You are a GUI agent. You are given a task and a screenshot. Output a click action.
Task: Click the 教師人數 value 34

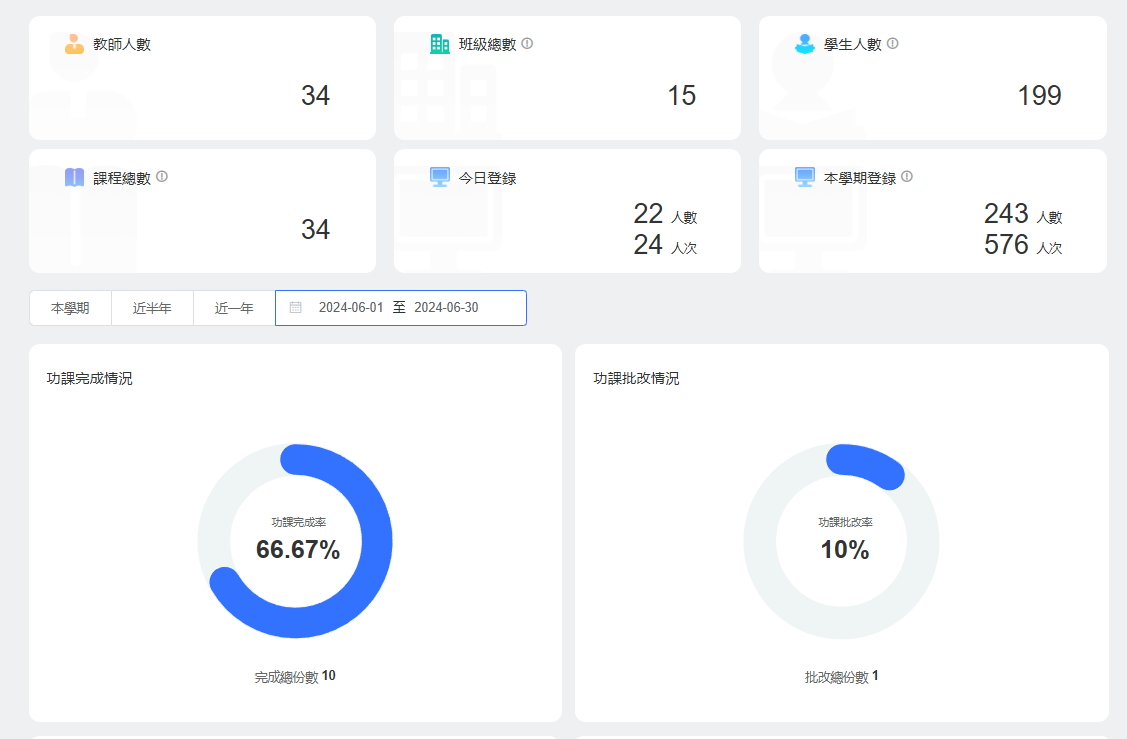point(316,96)
